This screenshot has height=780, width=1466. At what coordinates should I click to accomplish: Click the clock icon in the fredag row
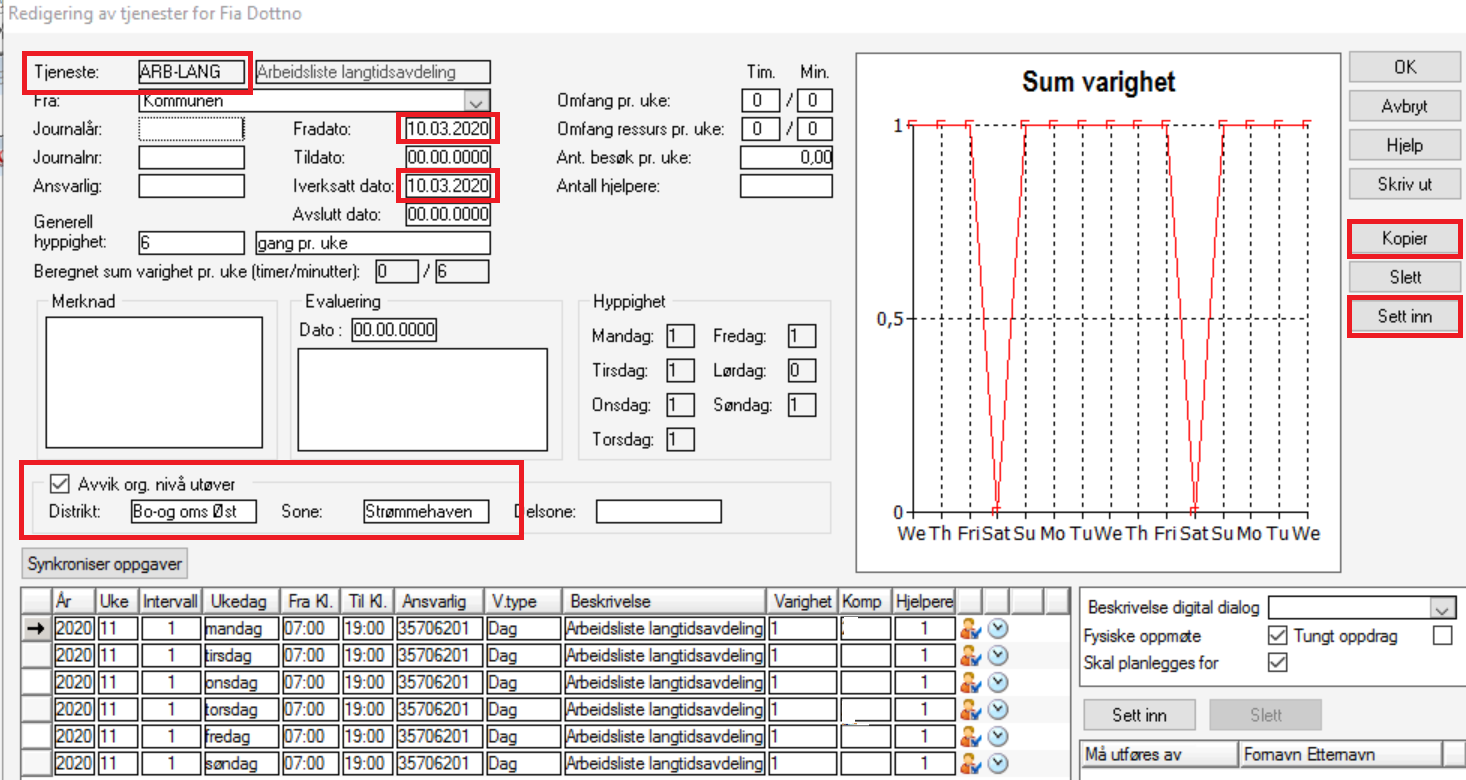point(997,736)
